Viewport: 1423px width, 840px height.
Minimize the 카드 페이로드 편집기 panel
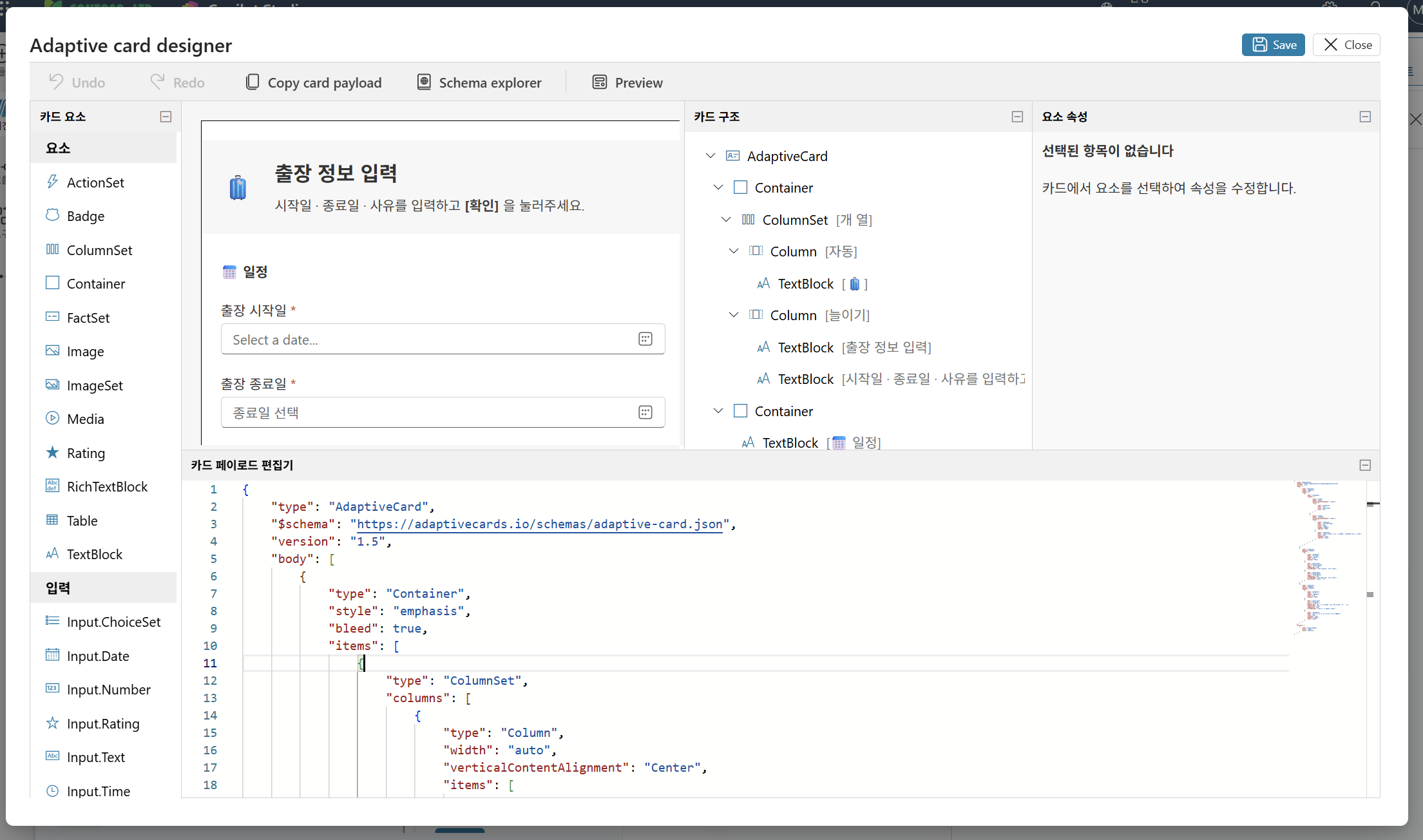[1365, 465]
